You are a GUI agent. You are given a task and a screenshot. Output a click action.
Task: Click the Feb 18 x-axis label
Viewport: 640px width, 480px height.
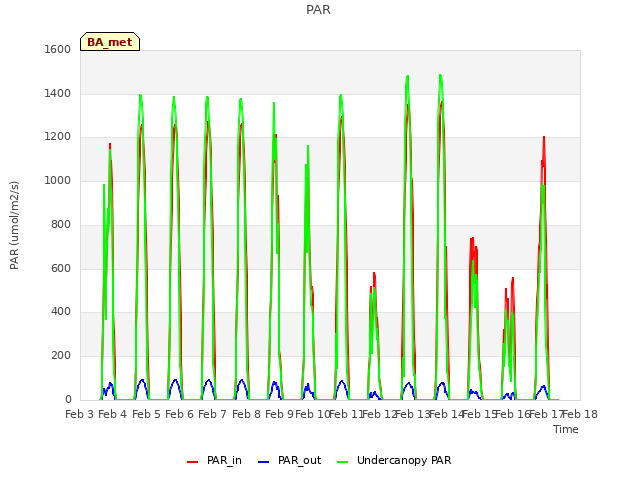click(x=580, y=414)
